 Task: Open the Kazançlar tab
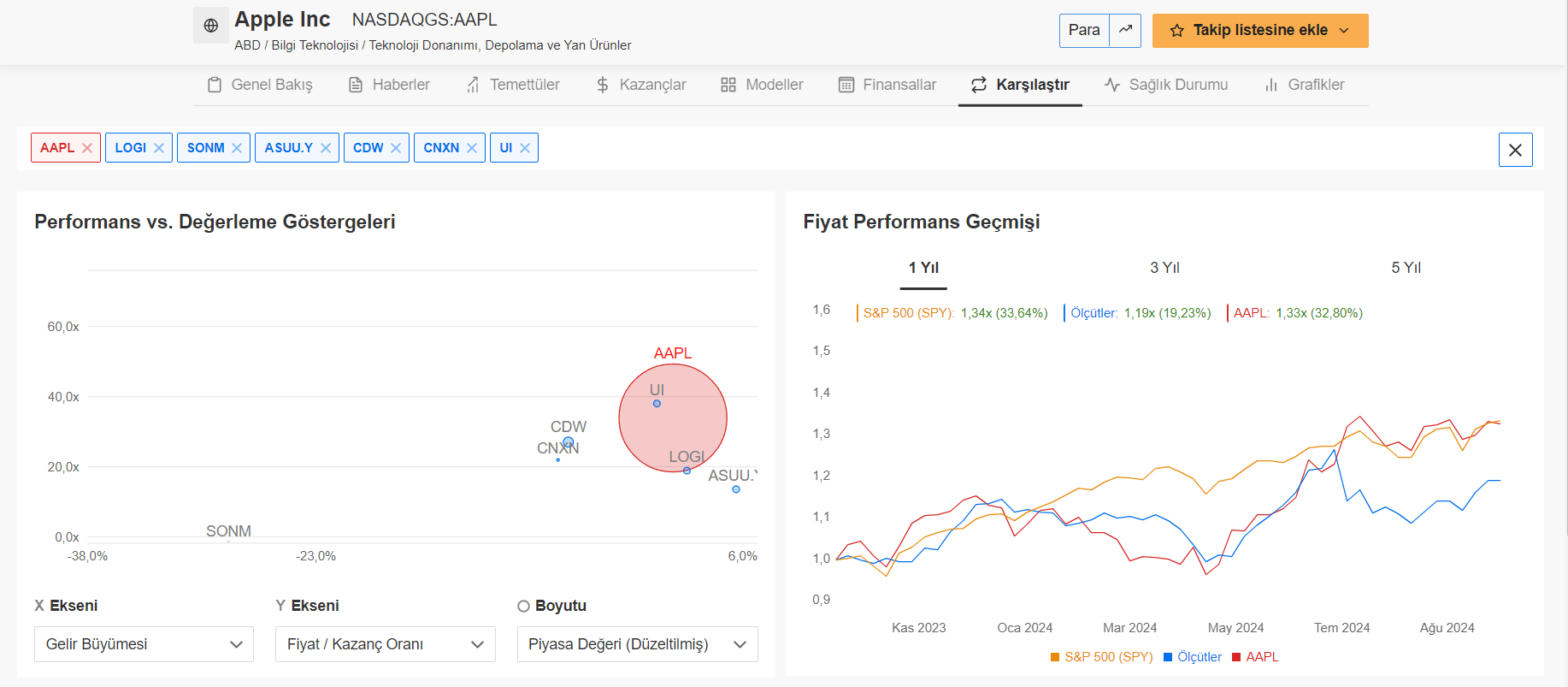[x=641, y=85]
